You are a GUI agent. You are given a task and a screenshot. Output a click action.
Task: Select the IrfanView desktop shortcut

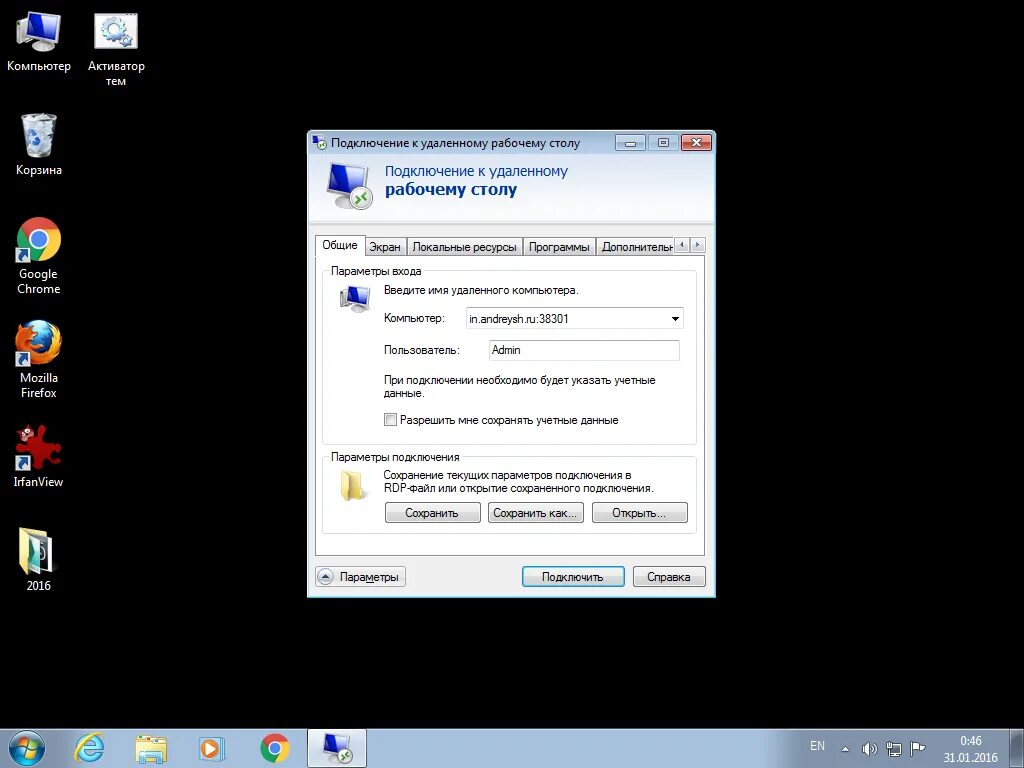(39, 456)
